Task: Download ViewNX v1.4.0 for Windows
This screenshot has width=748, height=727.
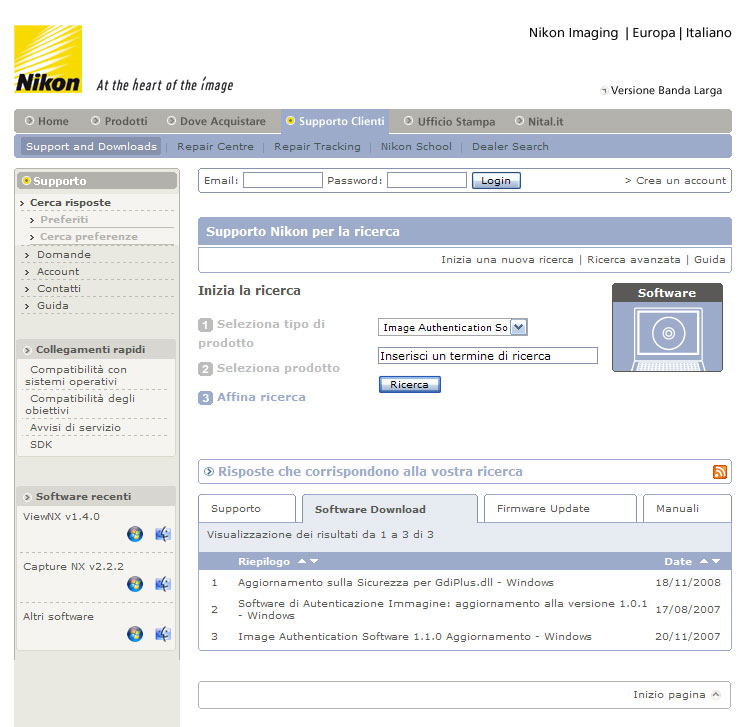Action: click(135, 534)
